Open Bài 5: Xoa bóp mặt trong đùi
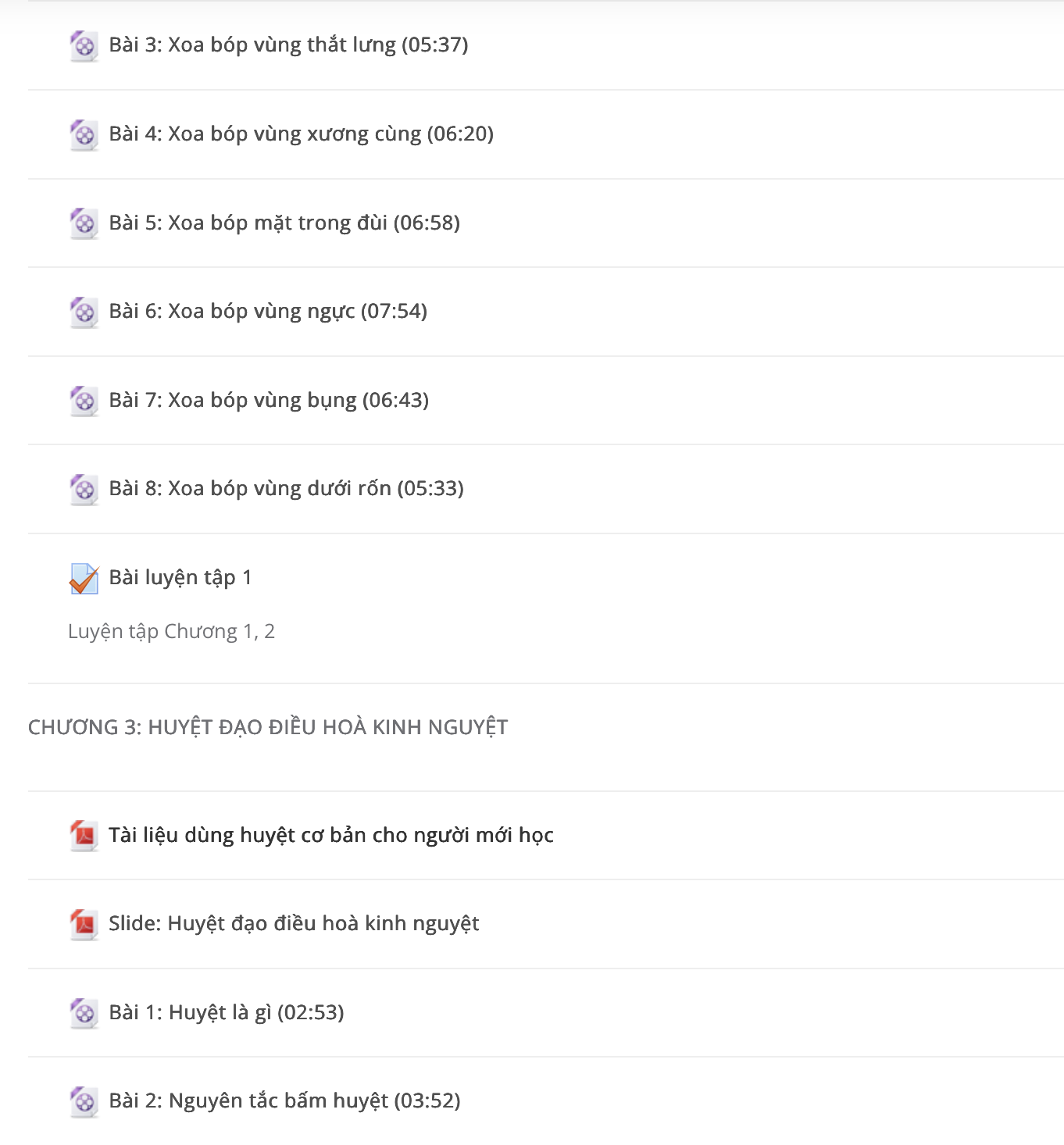Viewport: 1064px width, 1145px height. pos(284,223)
